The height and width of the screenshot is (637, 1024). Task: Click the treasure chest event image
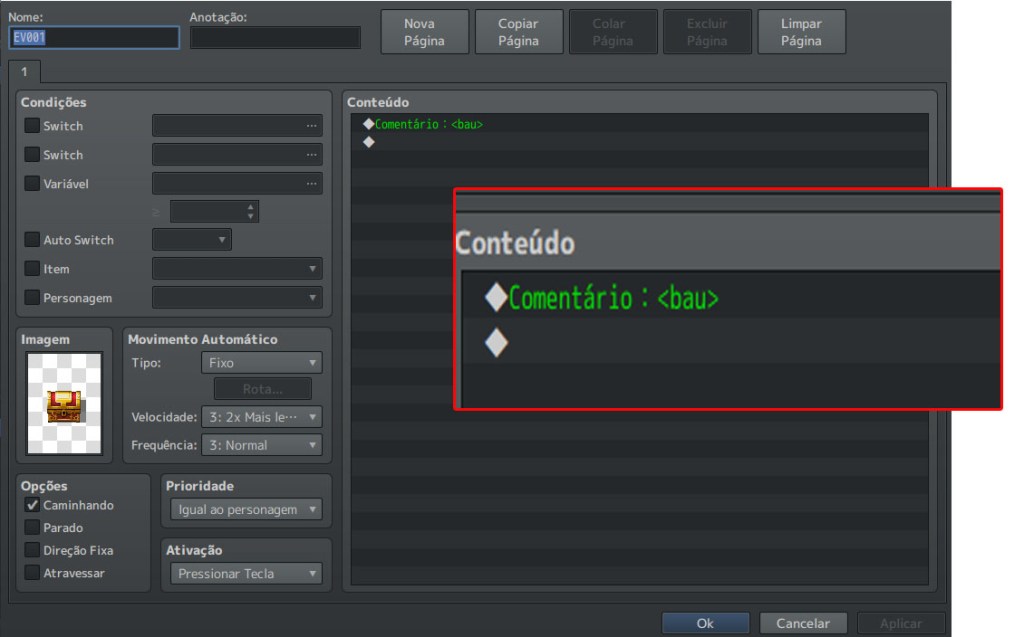click(x=64, y=403)
